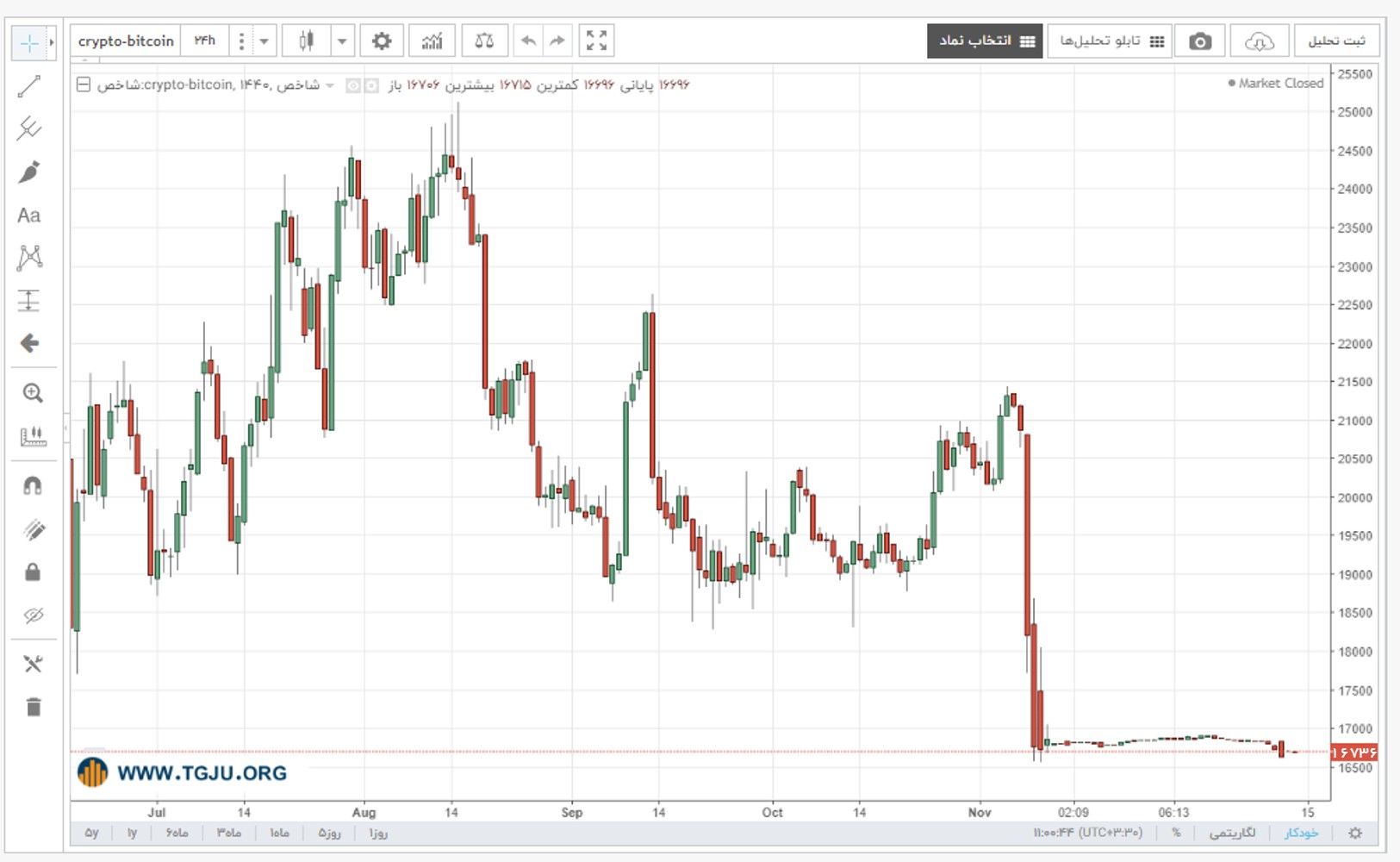1400x862 pixels.
Task: Select the price range prediction tool
Action: point(29,300)
